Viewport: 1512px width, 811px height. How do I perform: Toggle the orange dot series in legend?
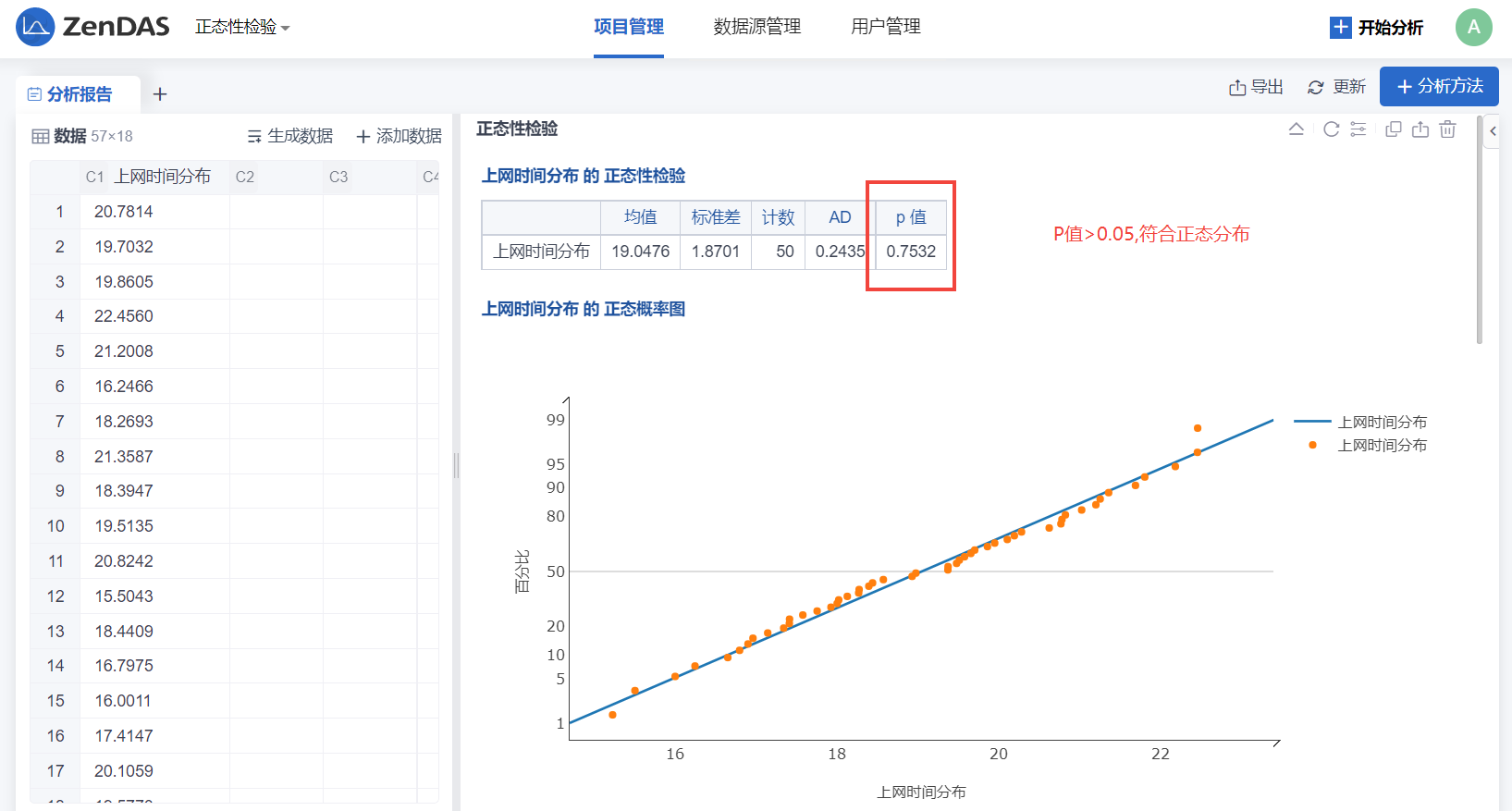[1360, 446]
